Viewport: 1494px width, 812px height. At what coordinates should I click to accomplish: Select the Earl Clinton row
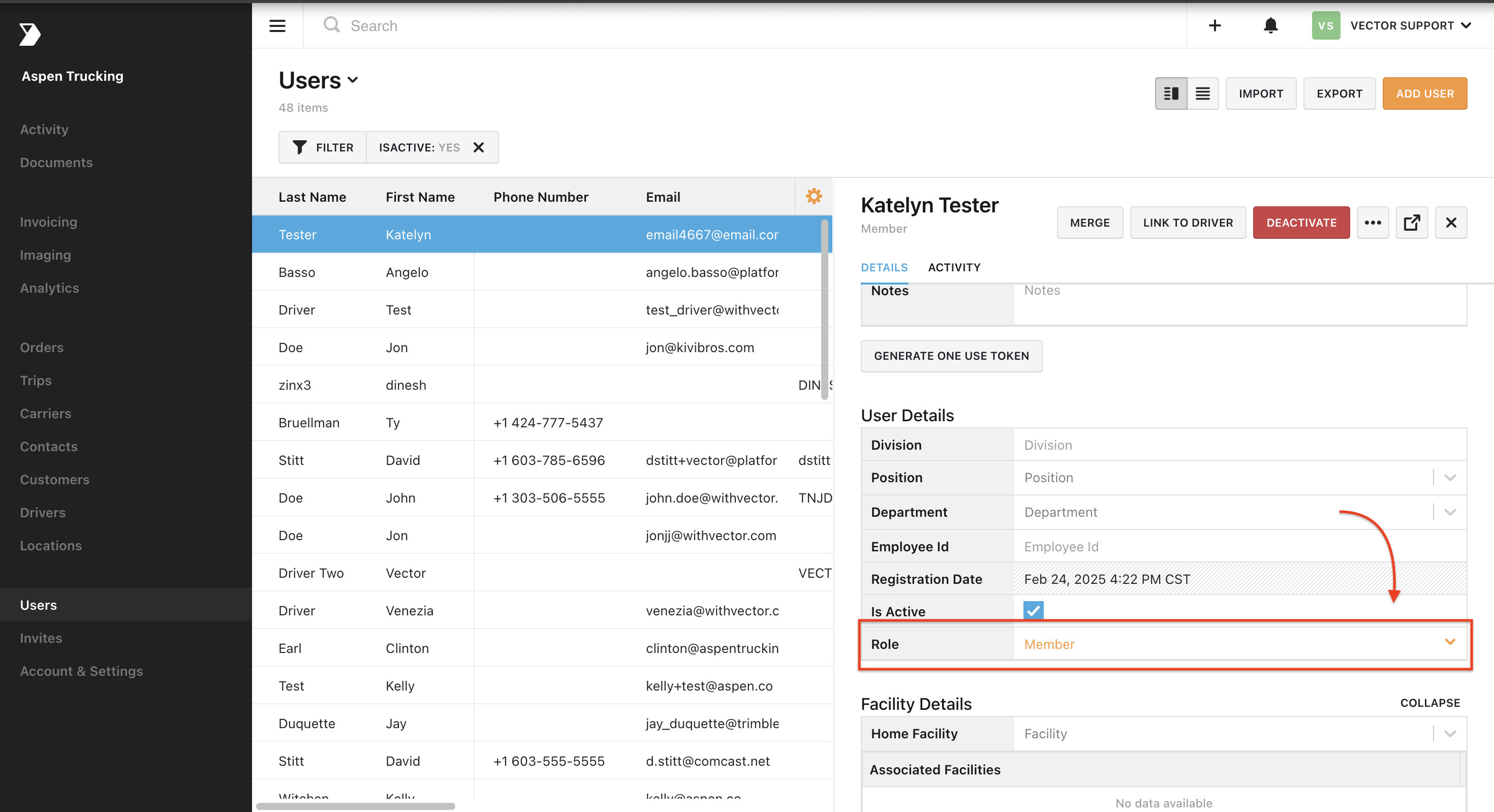point(542,648)
